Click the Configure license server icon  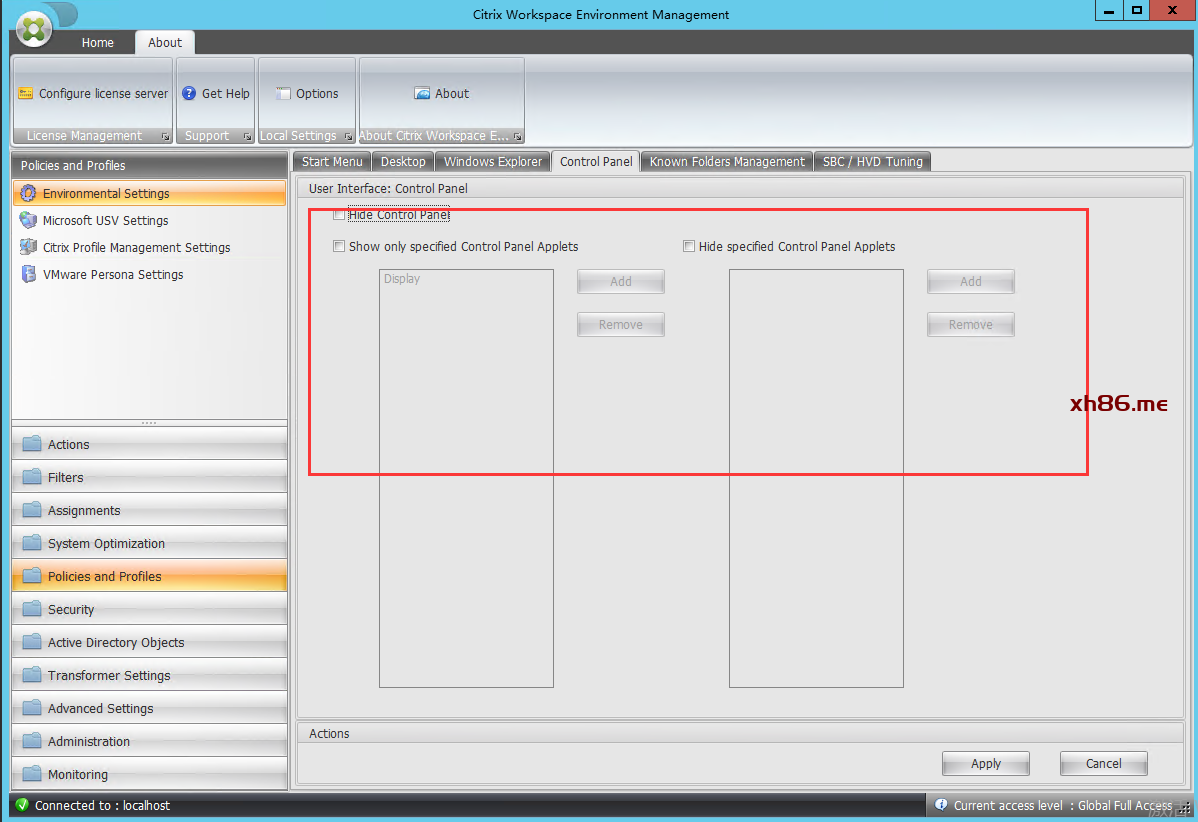[26, 94]
